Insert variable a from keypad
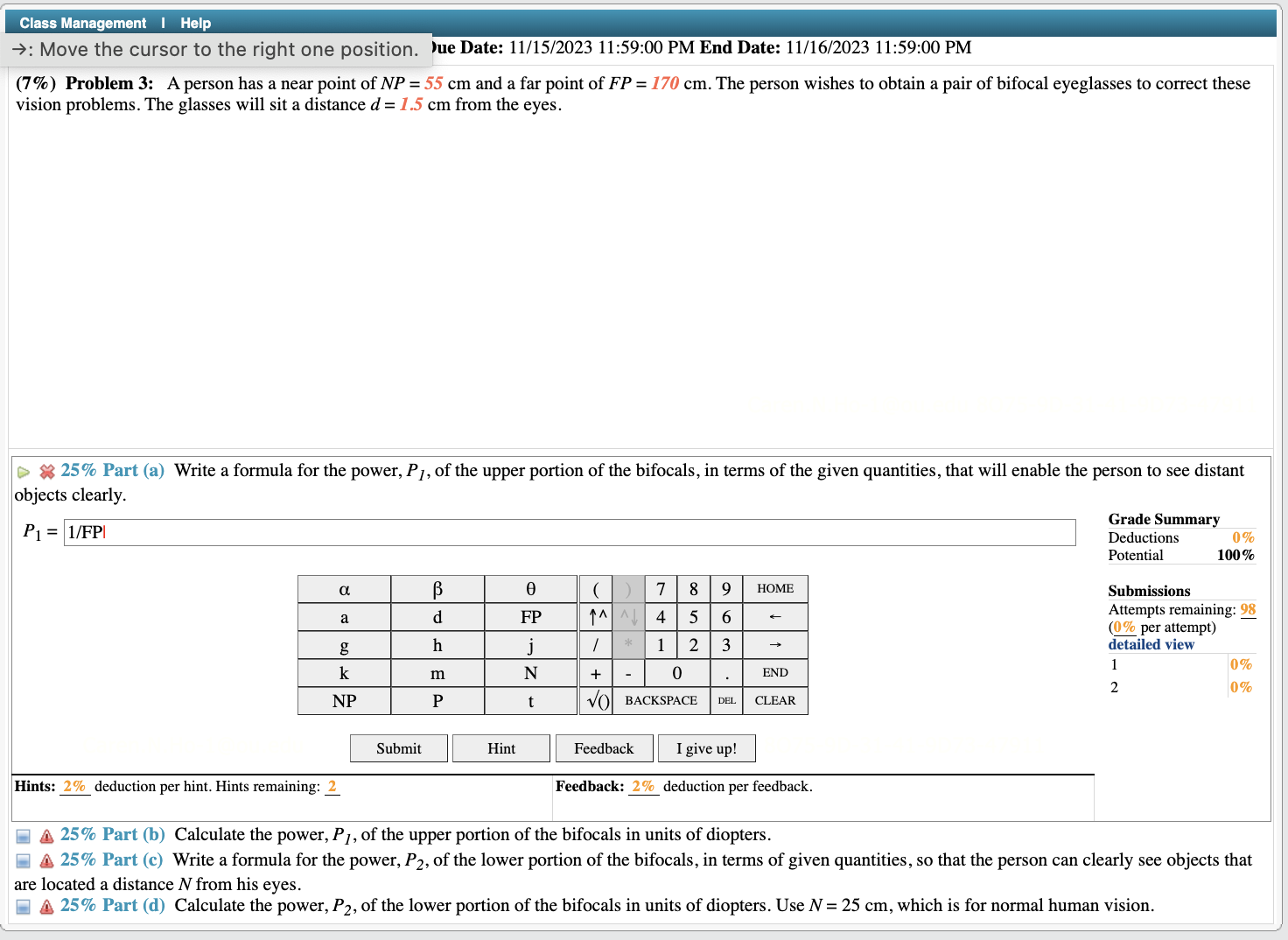Viewport: 1288px width, 940px height. (x=344, y=617)
